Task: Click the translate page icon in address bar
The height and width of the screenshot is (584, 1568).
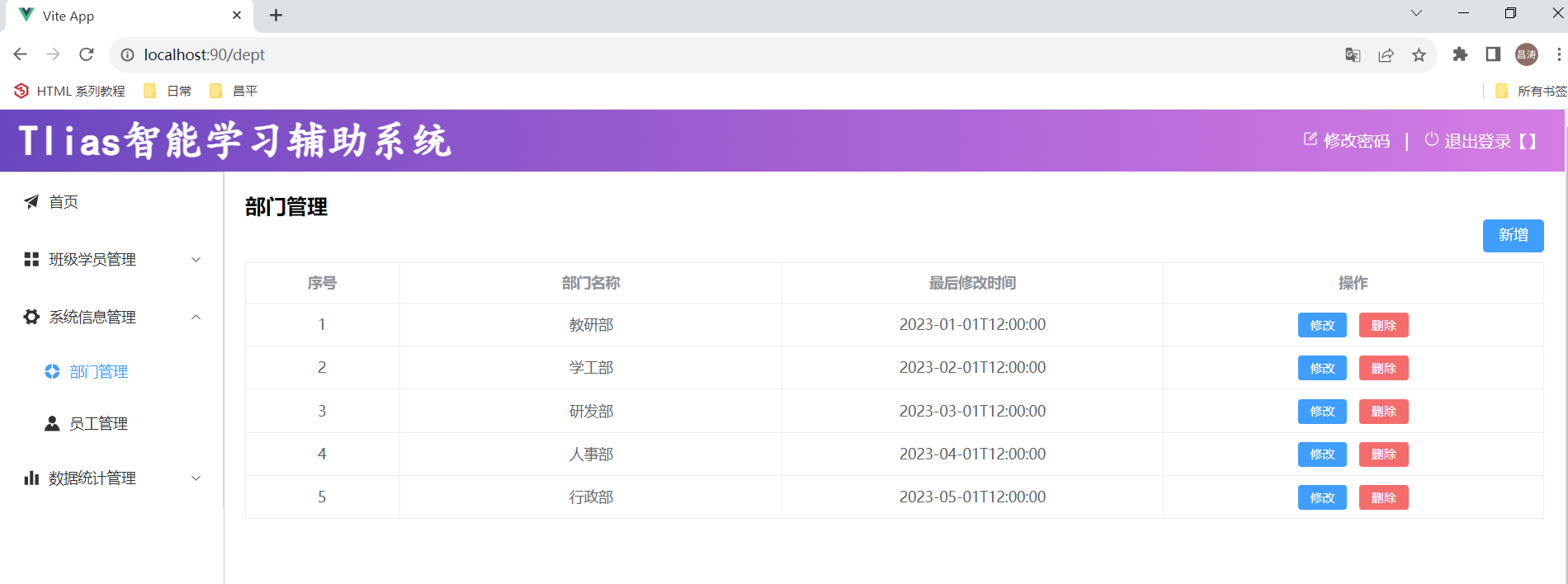Action: coord(1353,55)
